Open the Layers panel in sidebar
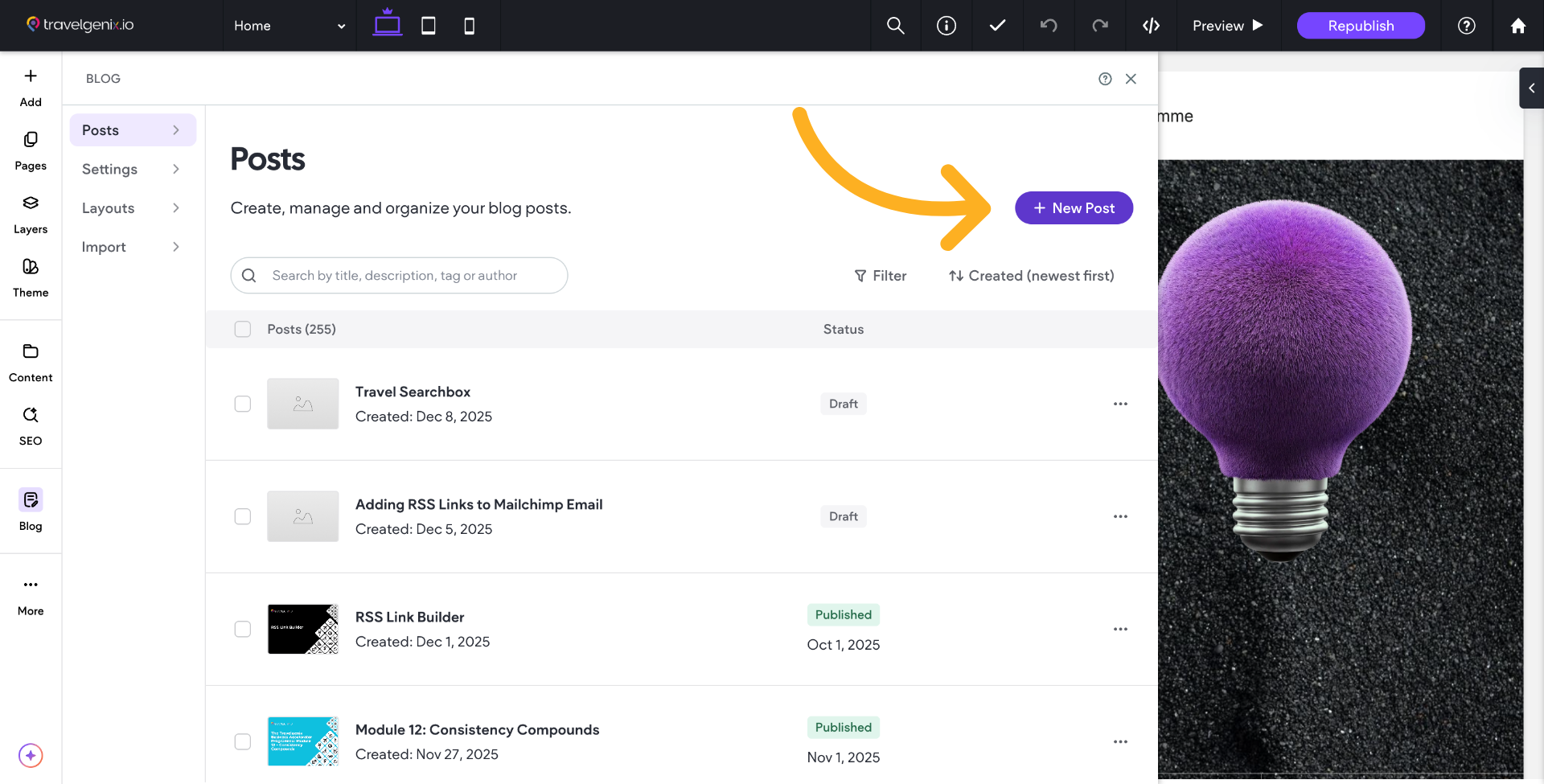The image size is (1544, 784). [x=31, y=214]
